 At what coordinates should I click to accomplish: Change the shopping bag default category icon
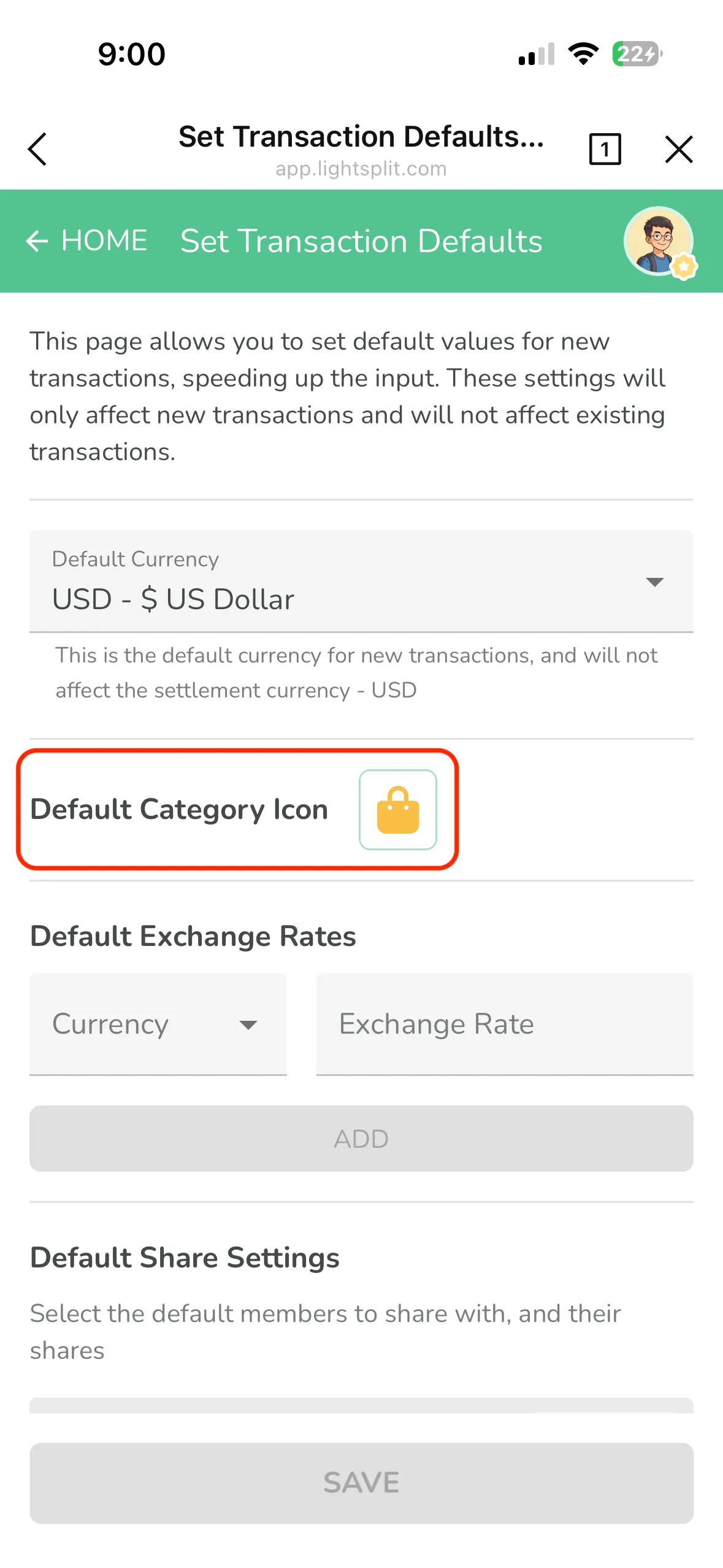pyautogui.click(x=397, y=809)
